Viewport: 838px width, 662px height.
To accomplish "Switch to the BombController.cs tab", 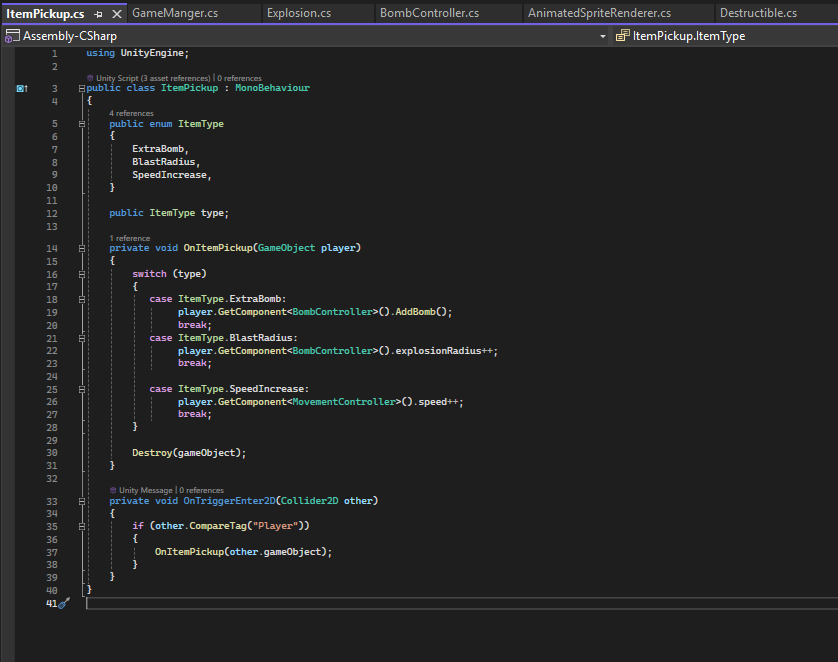I will (x=429, y=13).
